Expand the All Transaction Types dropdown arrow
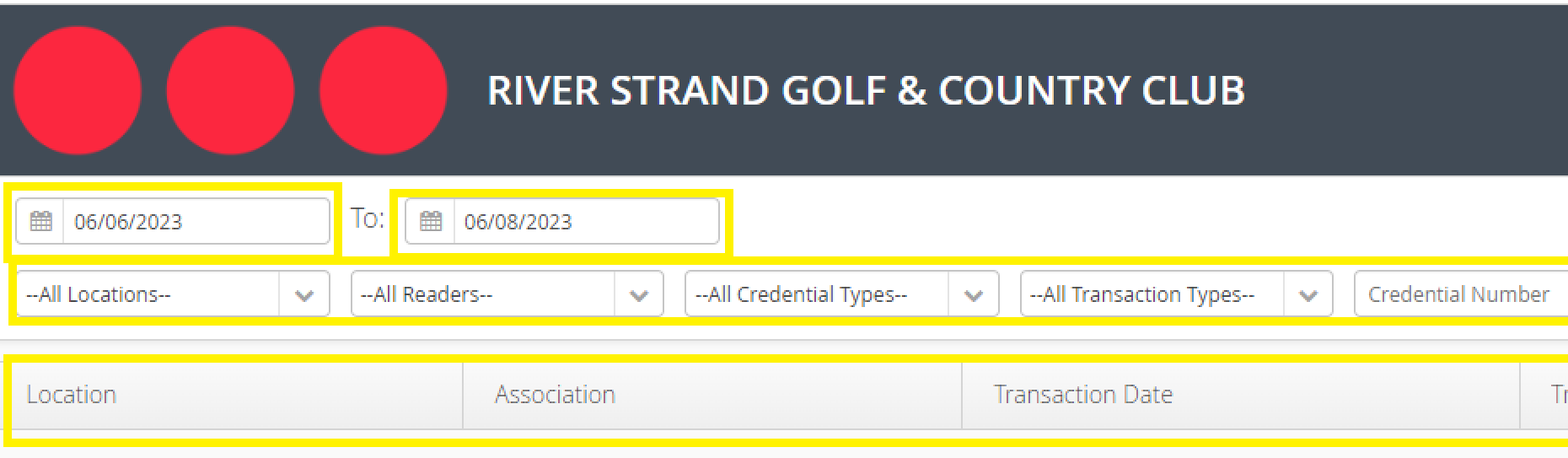 (1308, 295)
